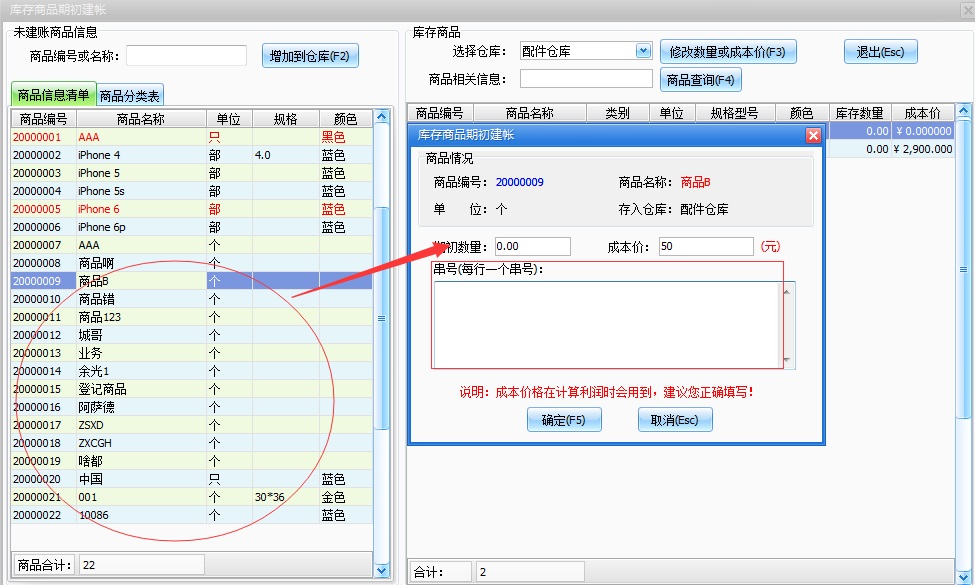Focus the 商品编号或名称 search field
975x585 pixels.
click(186, 56)
